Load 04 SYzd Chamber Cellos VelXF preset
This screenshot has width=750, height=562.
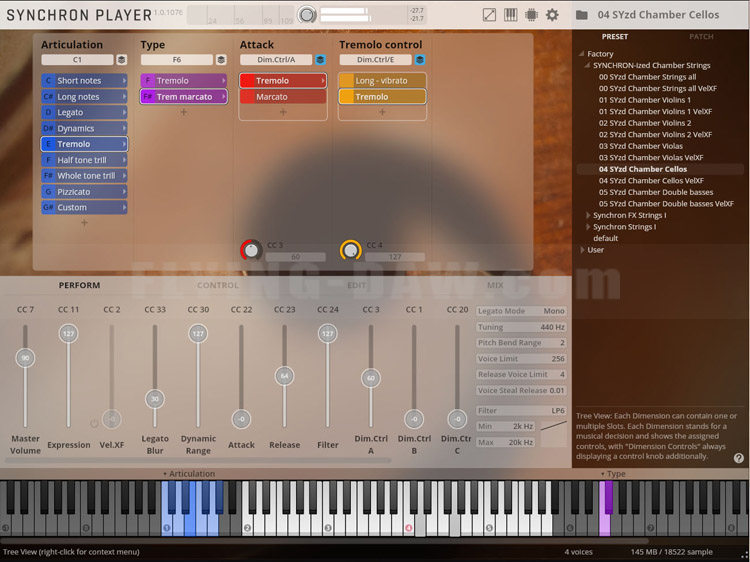[x=651, y=180]
